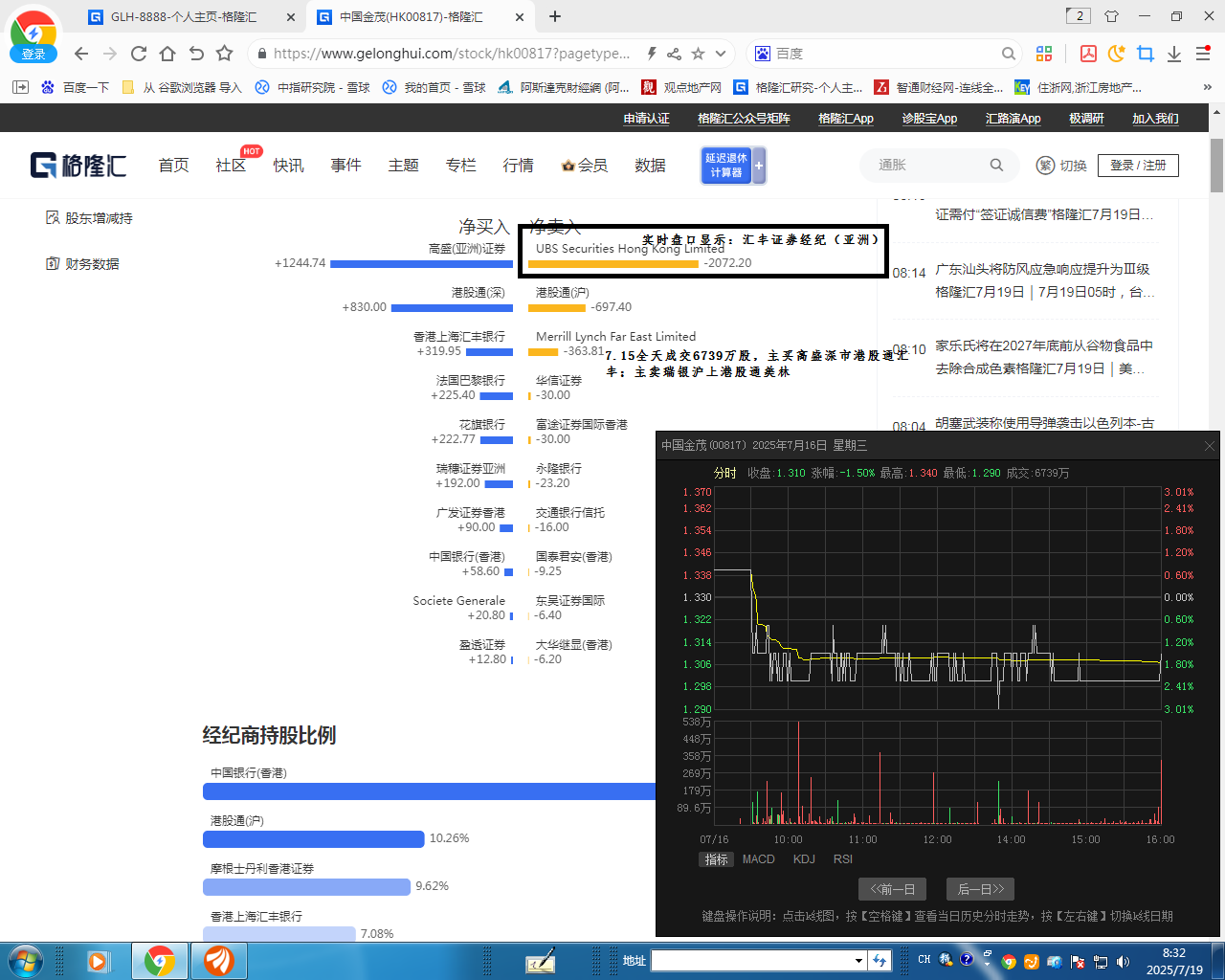Screen dimensions: 1225x980
Task: Click the screenshot crop tool icon
Action: 1146,54
